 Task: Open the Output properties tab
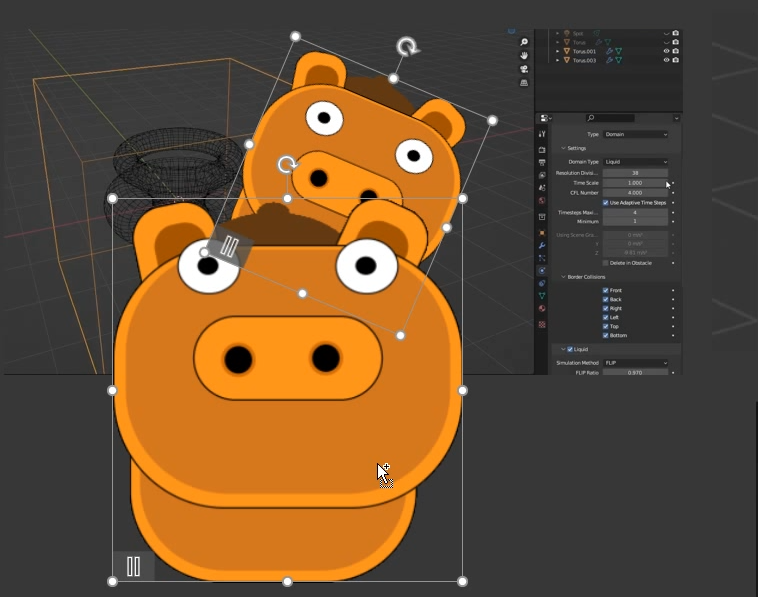click(x=542, y=162)
